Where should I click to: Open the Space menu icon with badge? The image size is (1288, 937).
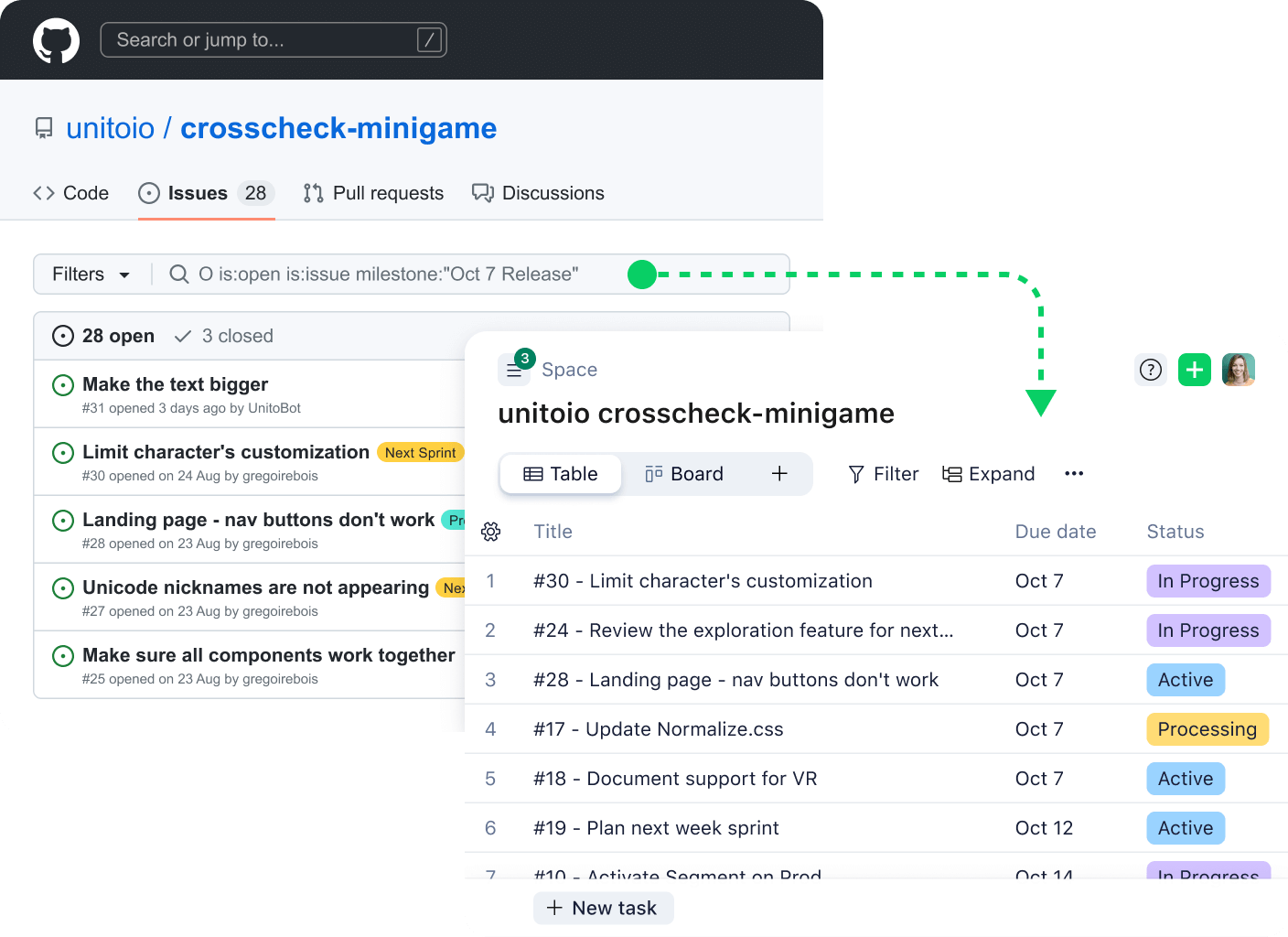[514, 370]
